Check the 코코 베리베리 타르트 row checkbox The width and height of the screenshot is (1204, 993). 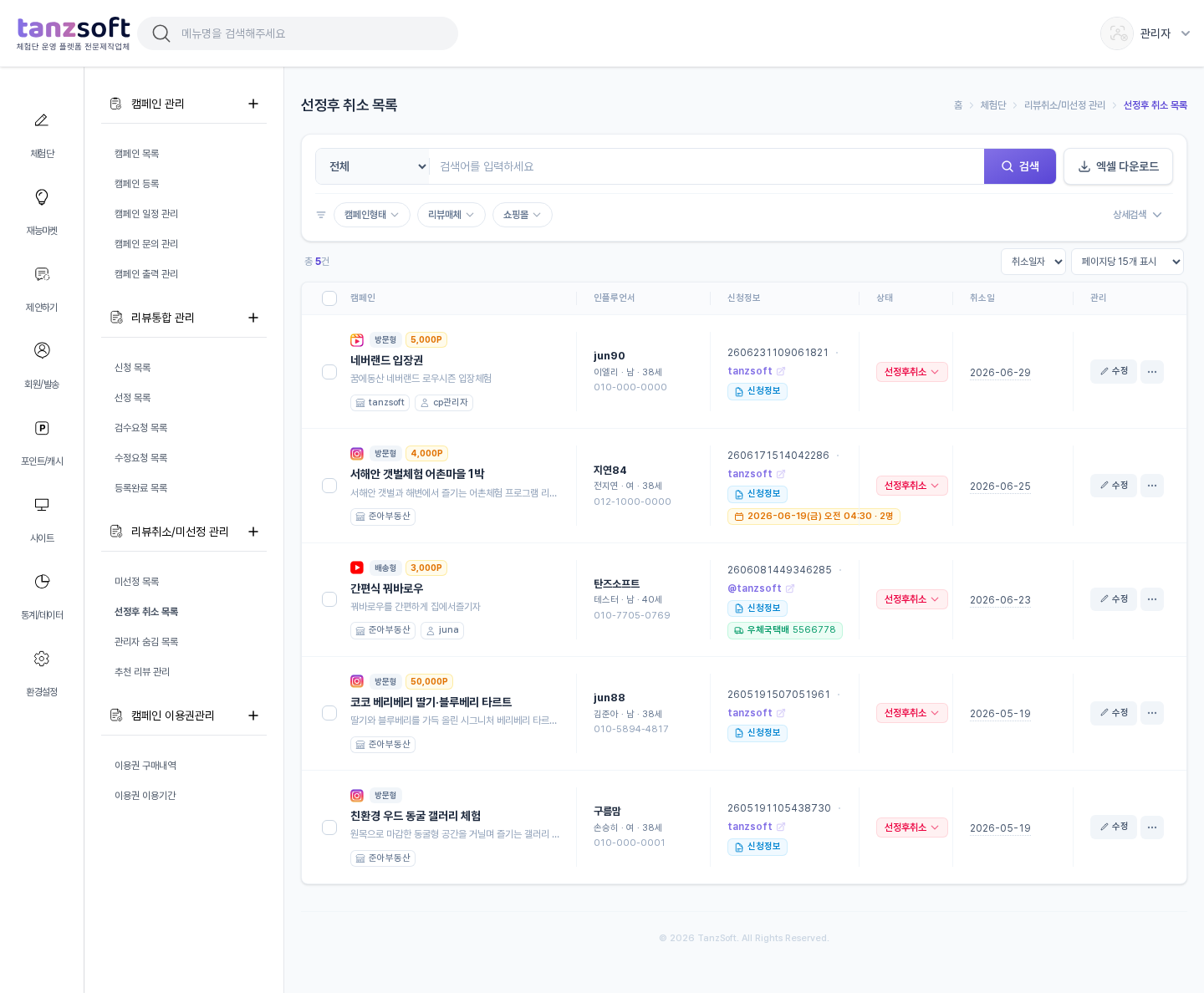329,713
